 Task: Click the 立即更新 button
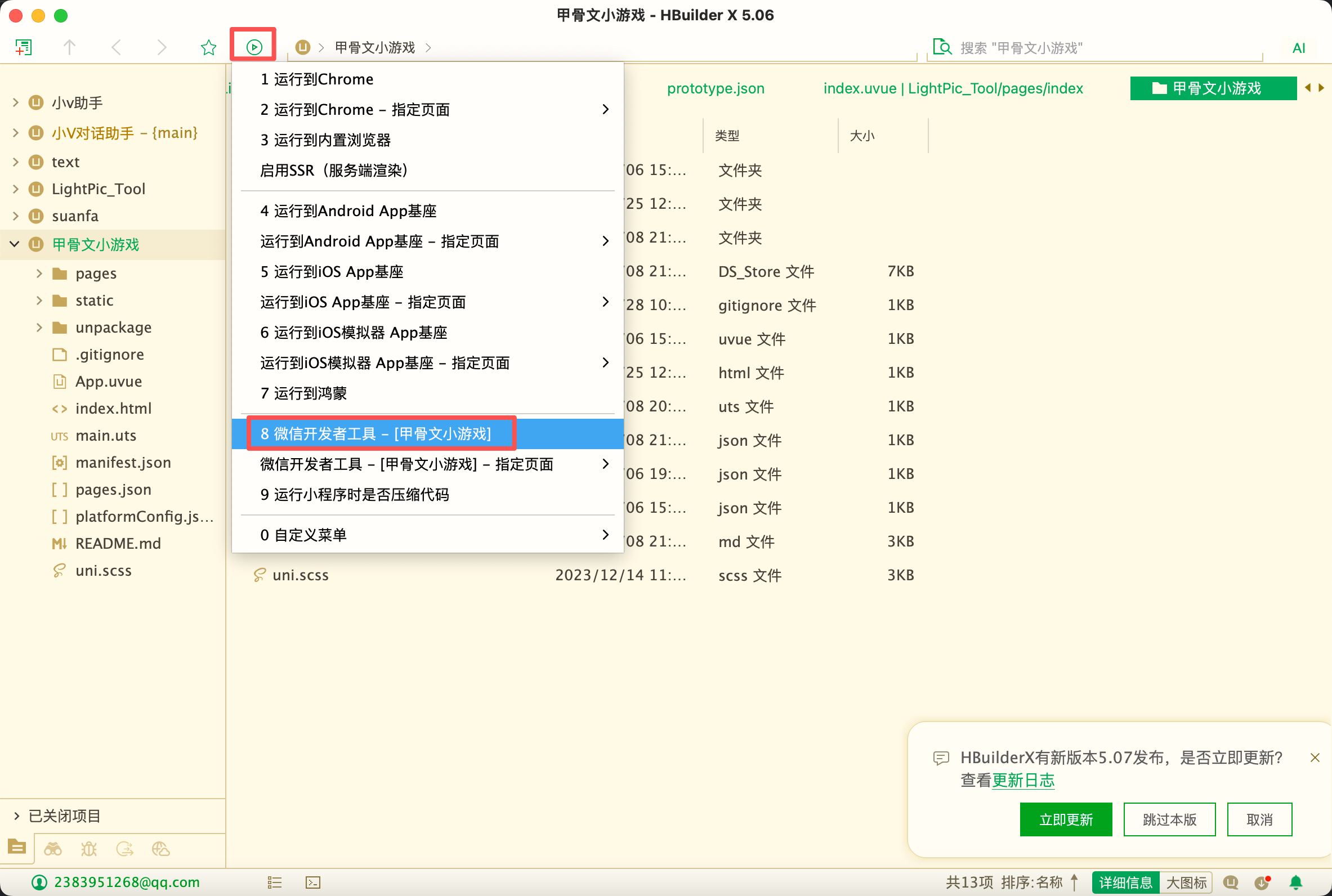[x=1066, y=819]
